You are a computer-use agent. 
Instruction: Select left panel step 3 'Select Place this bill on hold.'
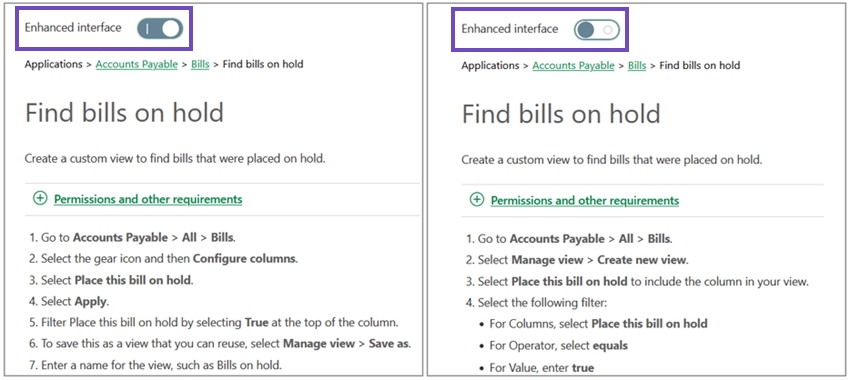[117, 280]
